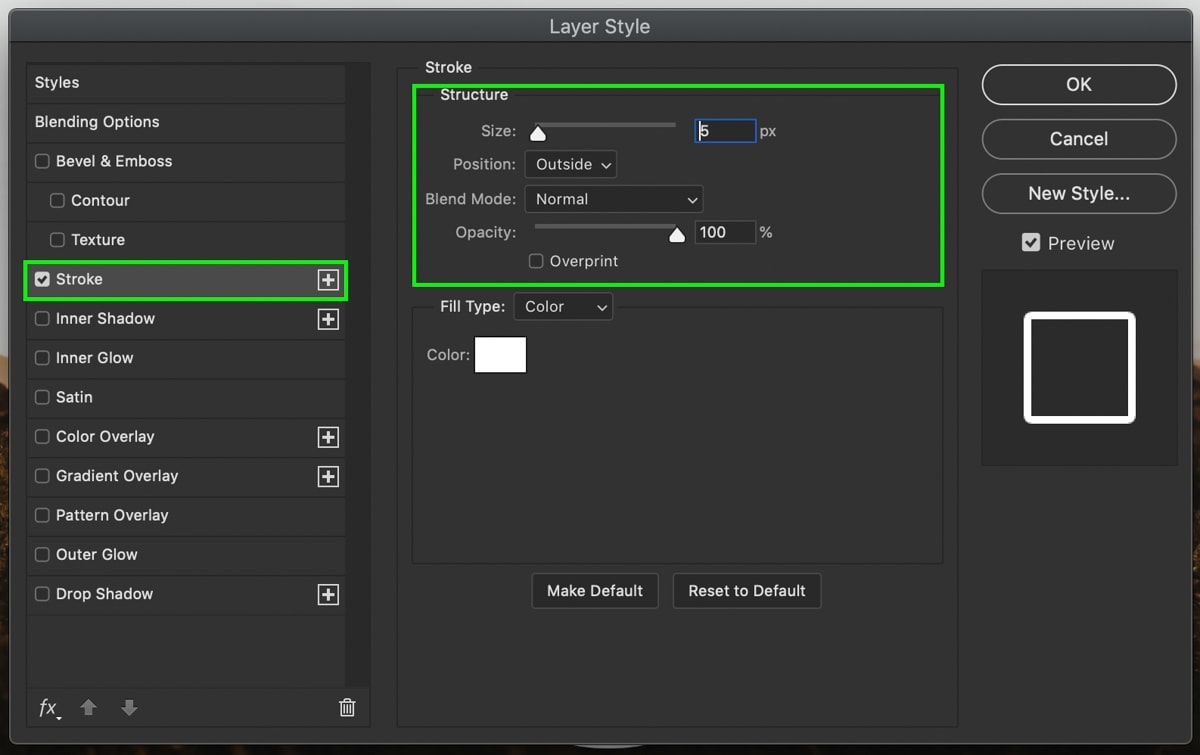Image resolution: width=1200 pixels, height=755 pixels.
Task: Click the OK button
Action: pos(1079,85)
